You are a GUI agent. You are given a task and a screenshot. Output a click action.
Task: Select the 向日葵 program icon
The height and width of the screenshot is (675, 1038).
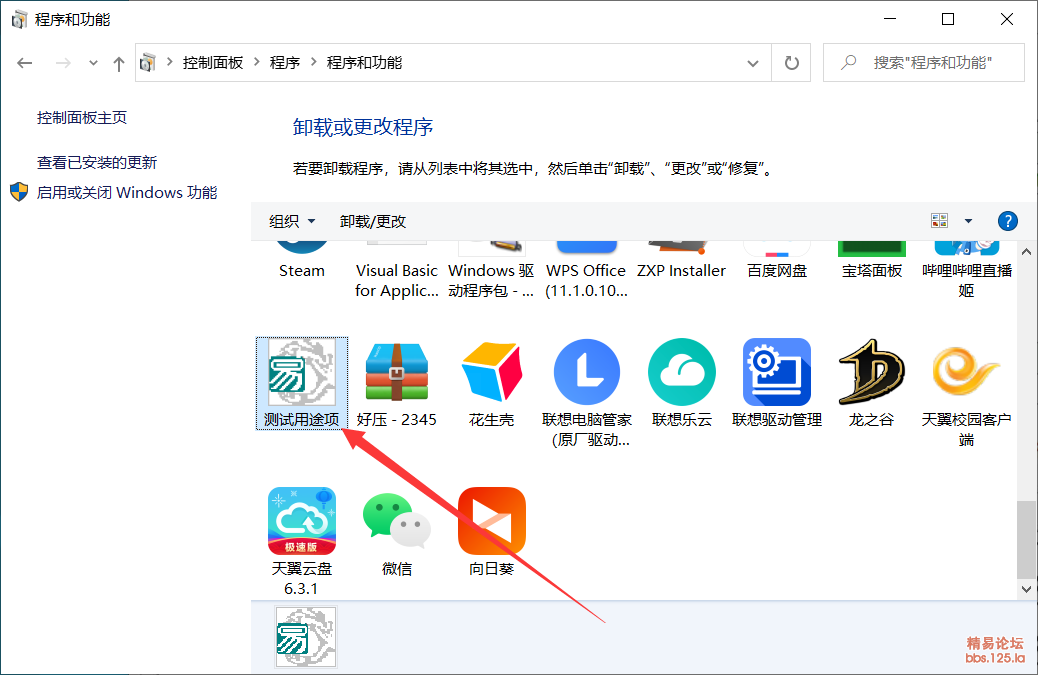pos(492,521)
